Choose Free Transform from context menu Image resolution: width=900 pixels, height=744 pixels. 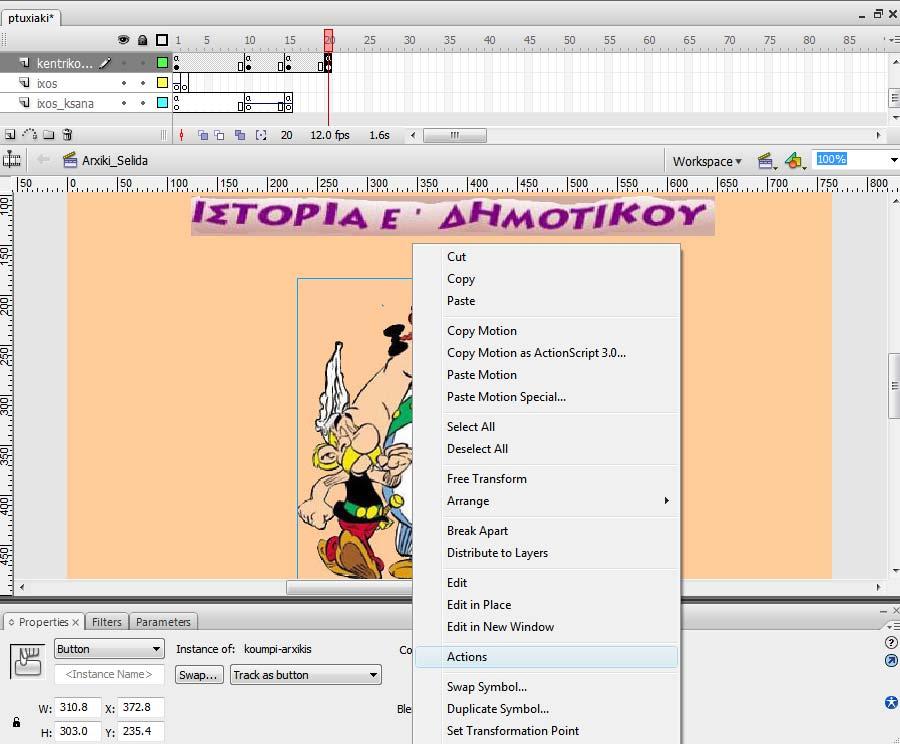click(545, 479)
